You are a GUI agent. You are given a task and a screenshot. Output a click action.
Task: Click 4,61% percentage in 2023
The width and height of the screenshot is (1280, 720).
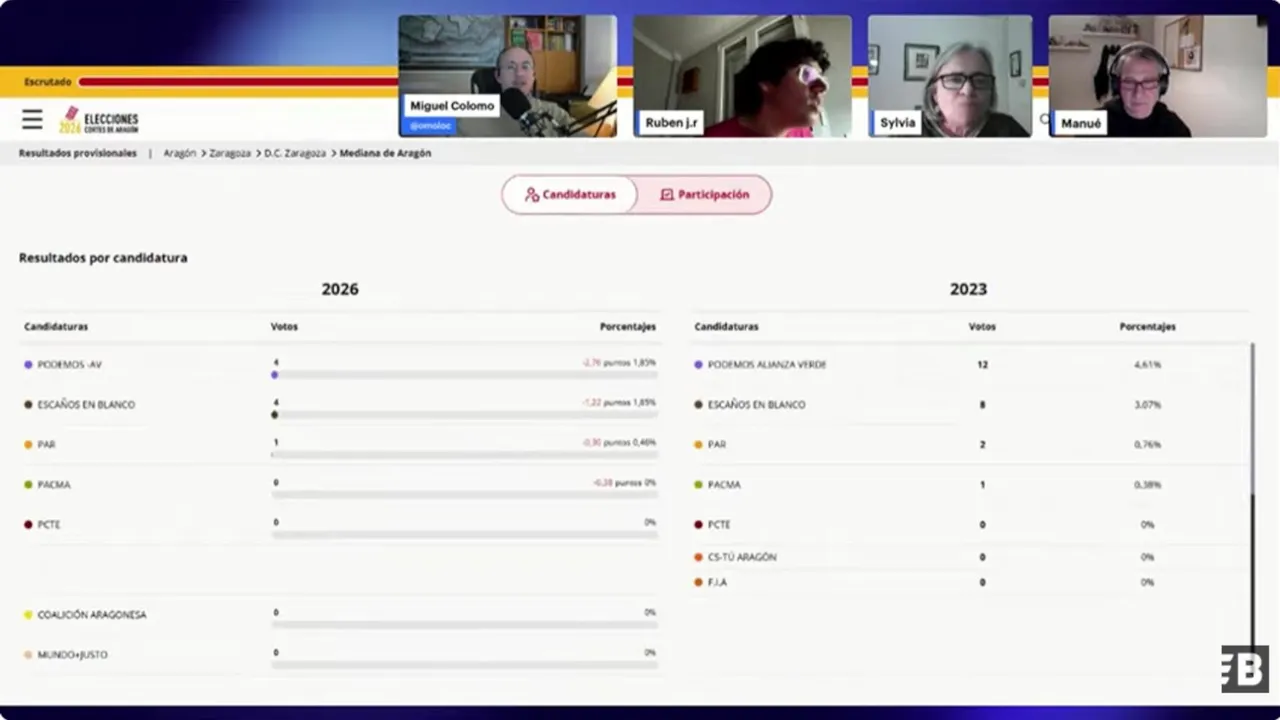[x=1147, y=365]
